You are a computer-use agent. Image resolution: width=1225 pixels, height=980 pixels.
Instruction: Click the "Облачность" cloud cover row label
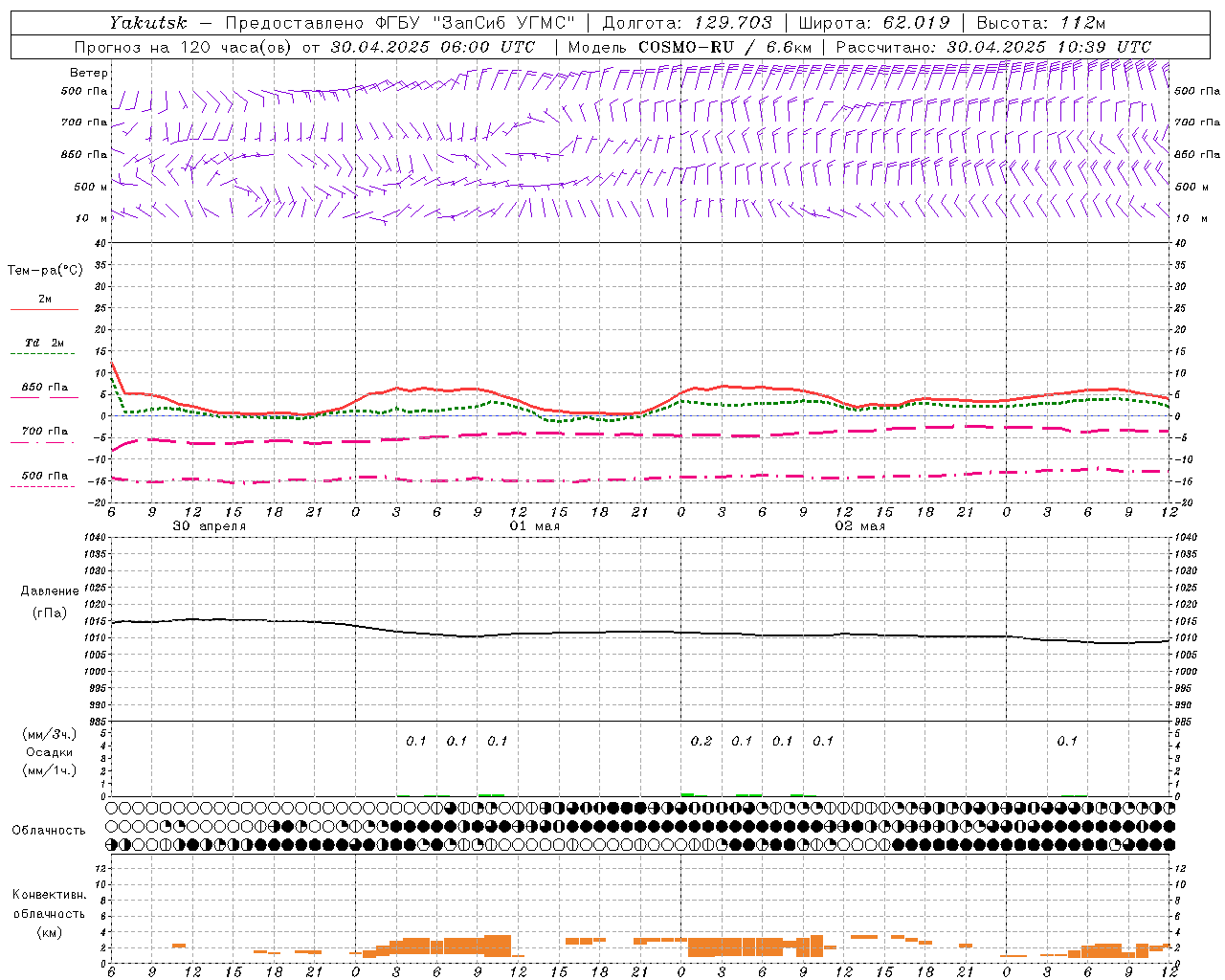coord(49,830)
